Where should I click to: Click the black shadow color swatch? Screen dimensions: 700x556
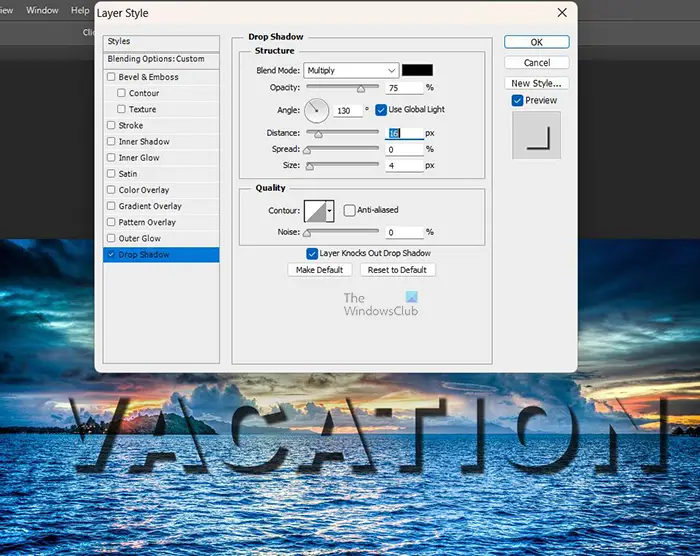[x=417, y=70]
